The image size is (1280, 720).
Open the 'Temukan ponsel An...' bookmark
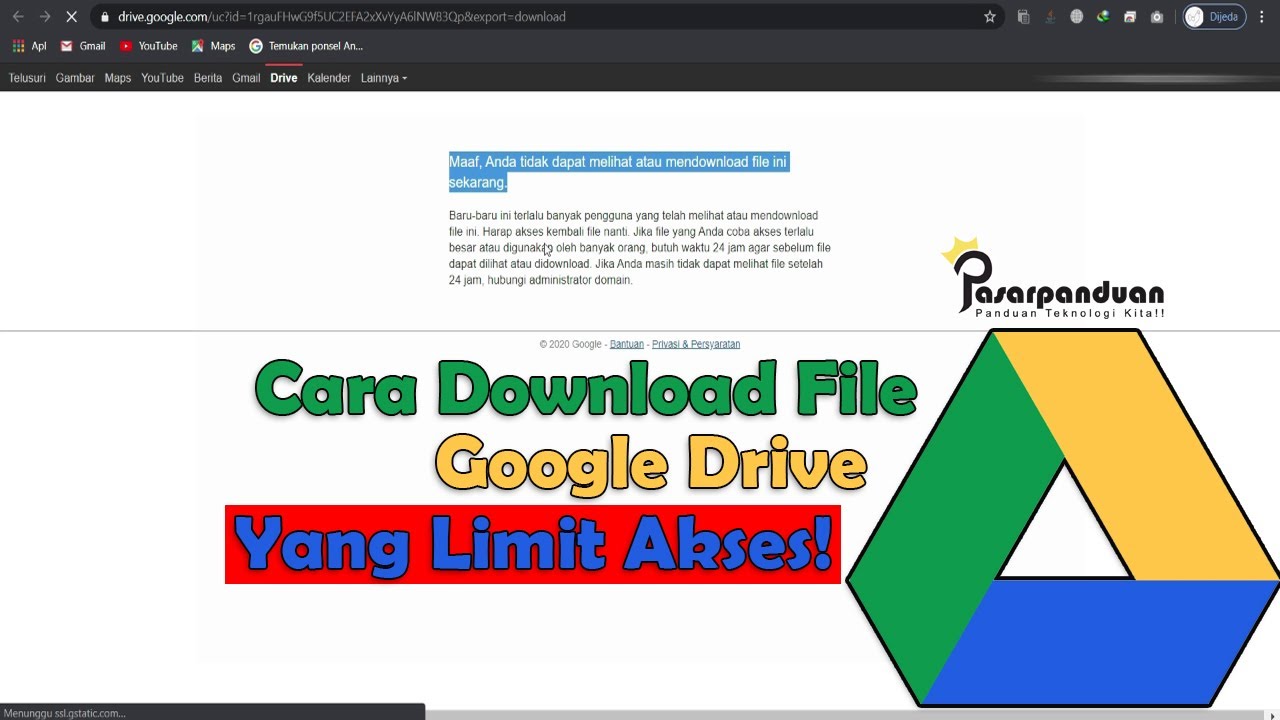tap(306, 46)
